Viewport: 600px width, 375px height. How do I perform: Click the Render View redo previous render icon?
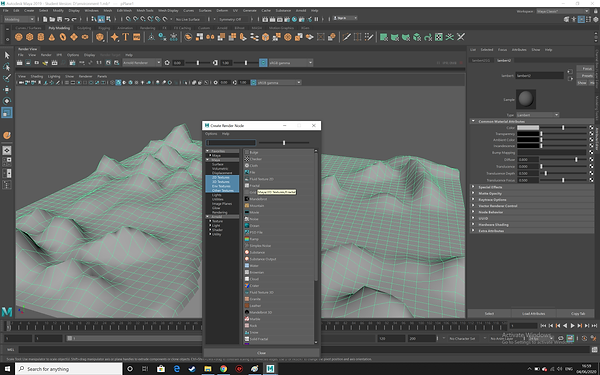20,63
